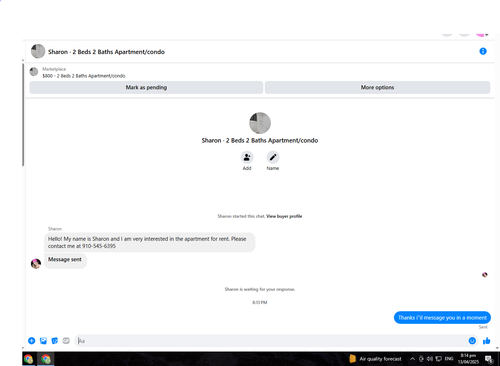Click the first Chrome taskbar icon
Screen dimensions: 500x366
[x=28, y=359]
